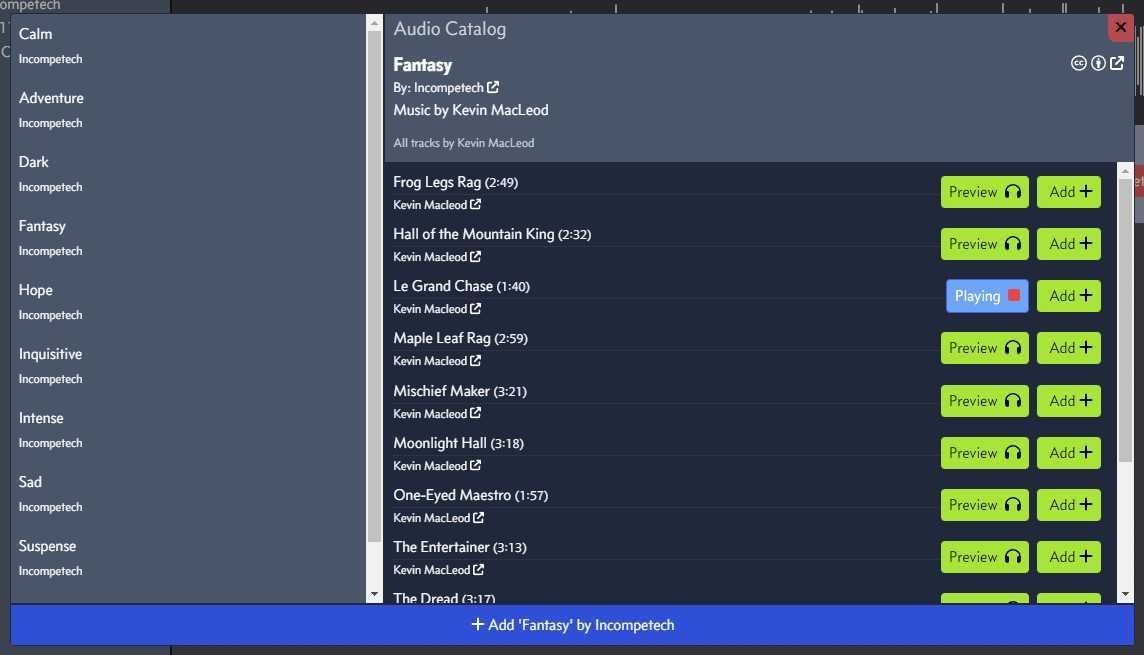
Task: Close the Audio Catalog dialog
Action: 1120,28
